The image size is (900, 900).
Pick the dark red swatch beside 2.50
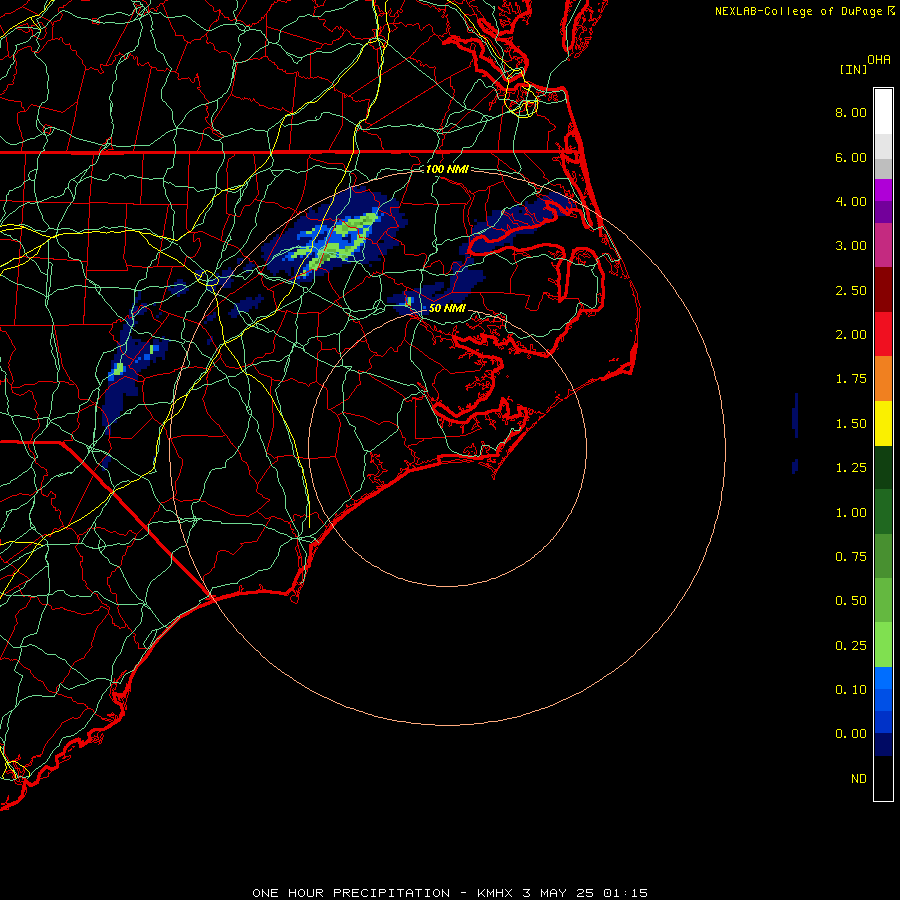pos(883,290)
